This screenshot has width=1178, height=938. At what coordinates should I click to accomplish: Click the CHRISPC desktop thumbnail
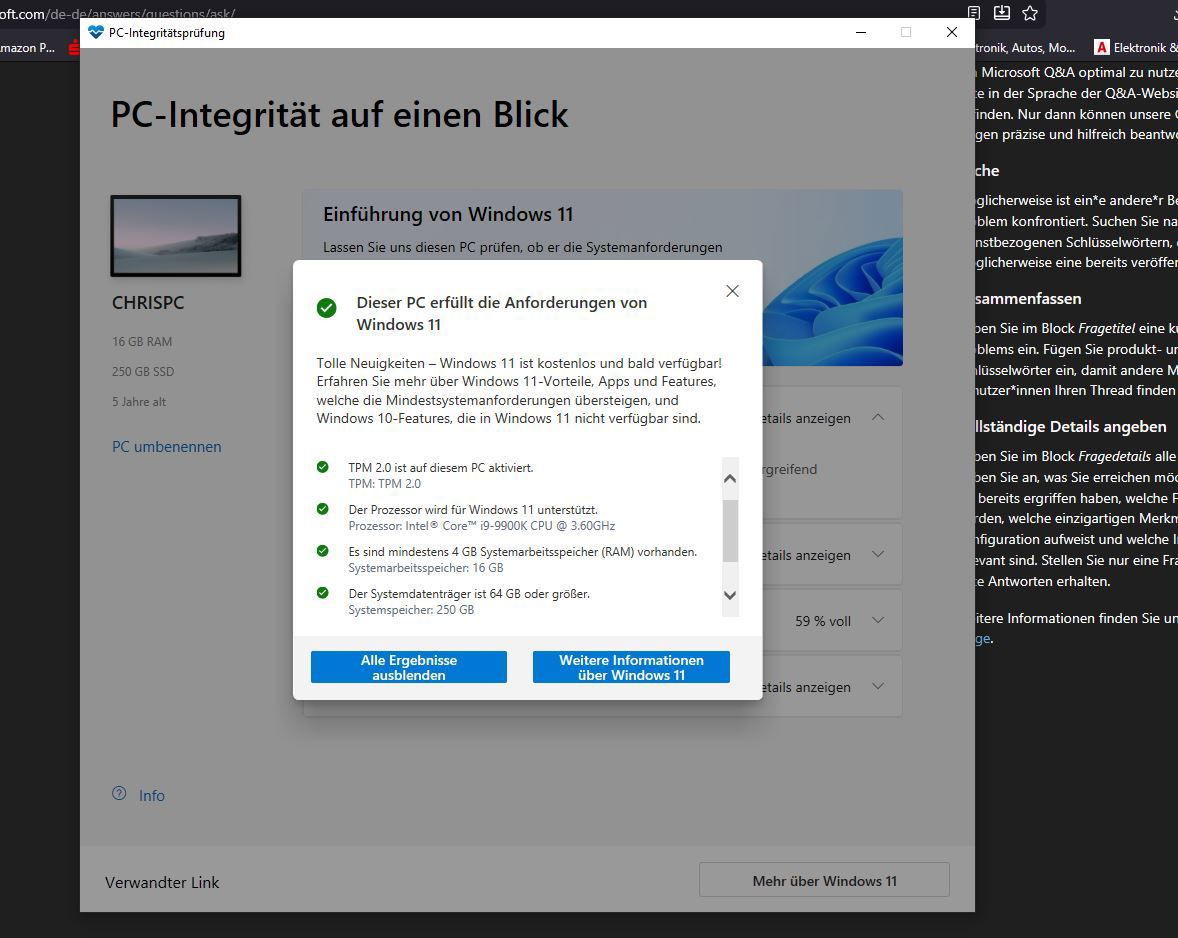click(176, 236)
